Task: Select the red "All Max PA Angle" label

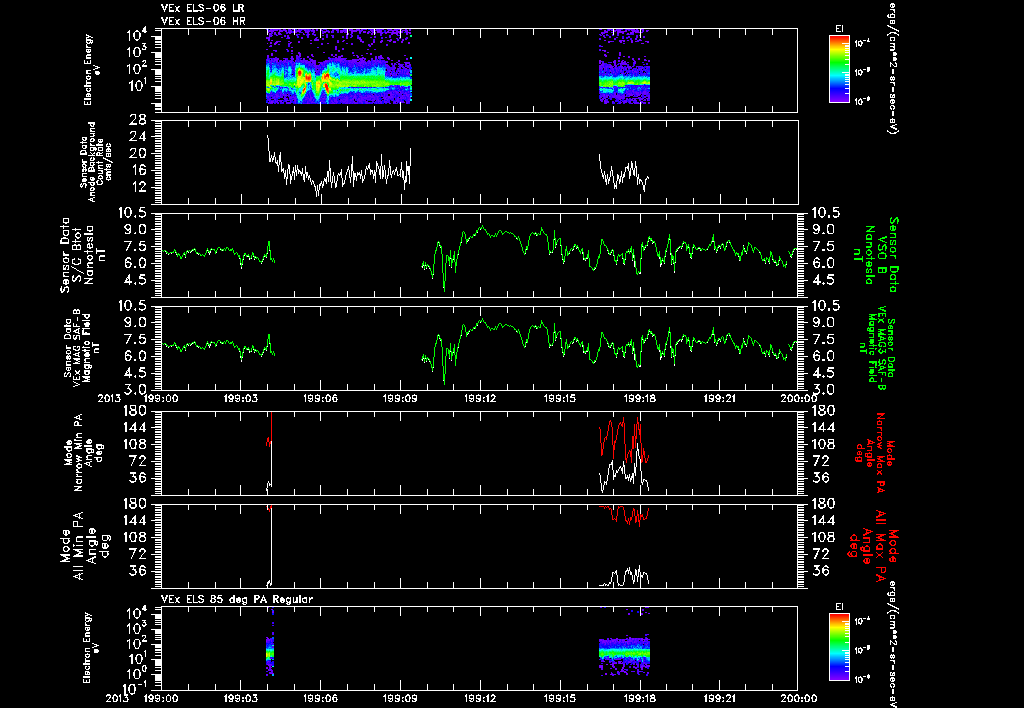Action: (x=875, y=545)
